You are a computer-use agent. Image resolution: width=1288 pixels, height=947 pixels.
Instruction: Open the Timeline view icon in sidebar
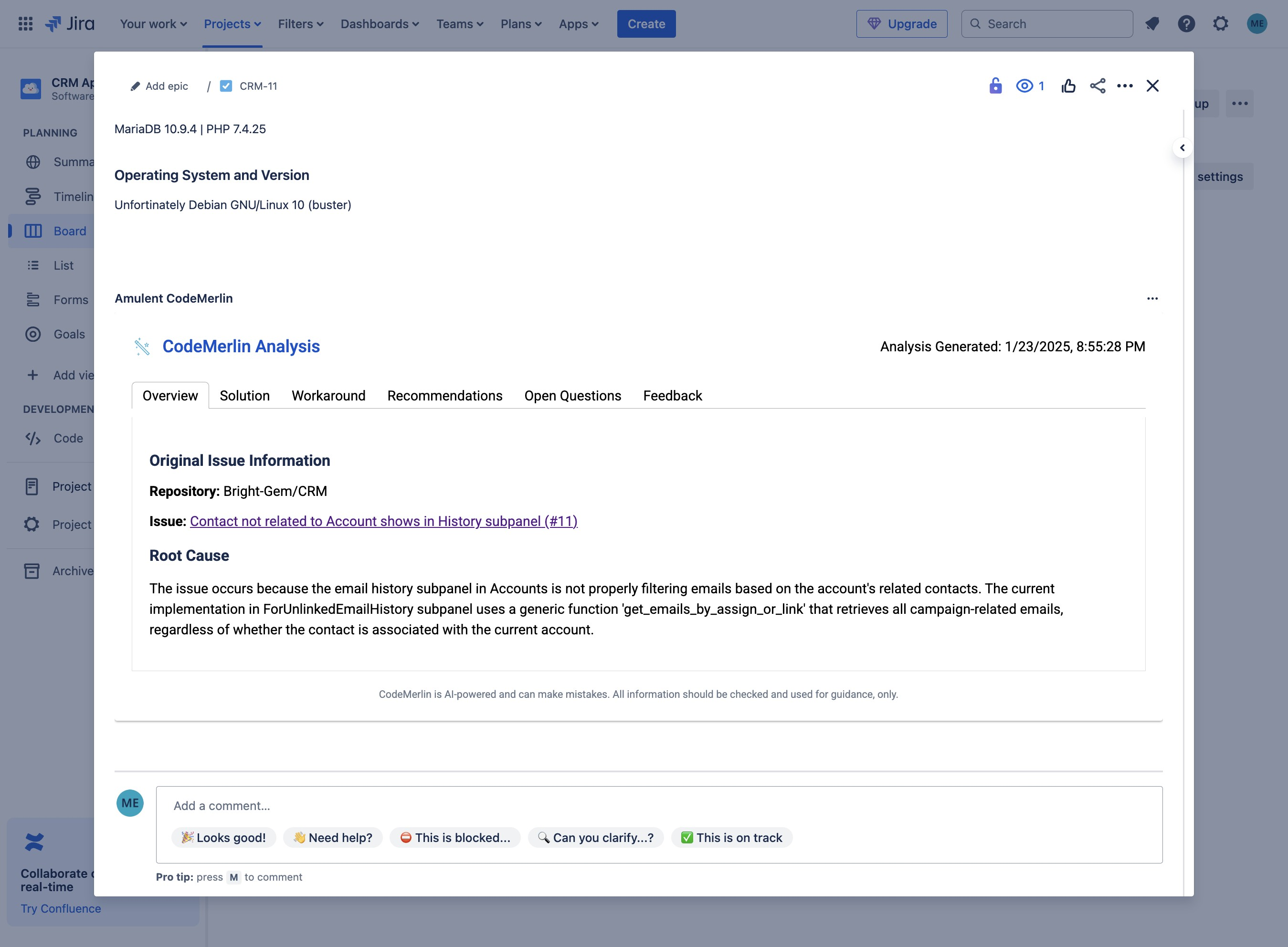[x=33, y=197]
